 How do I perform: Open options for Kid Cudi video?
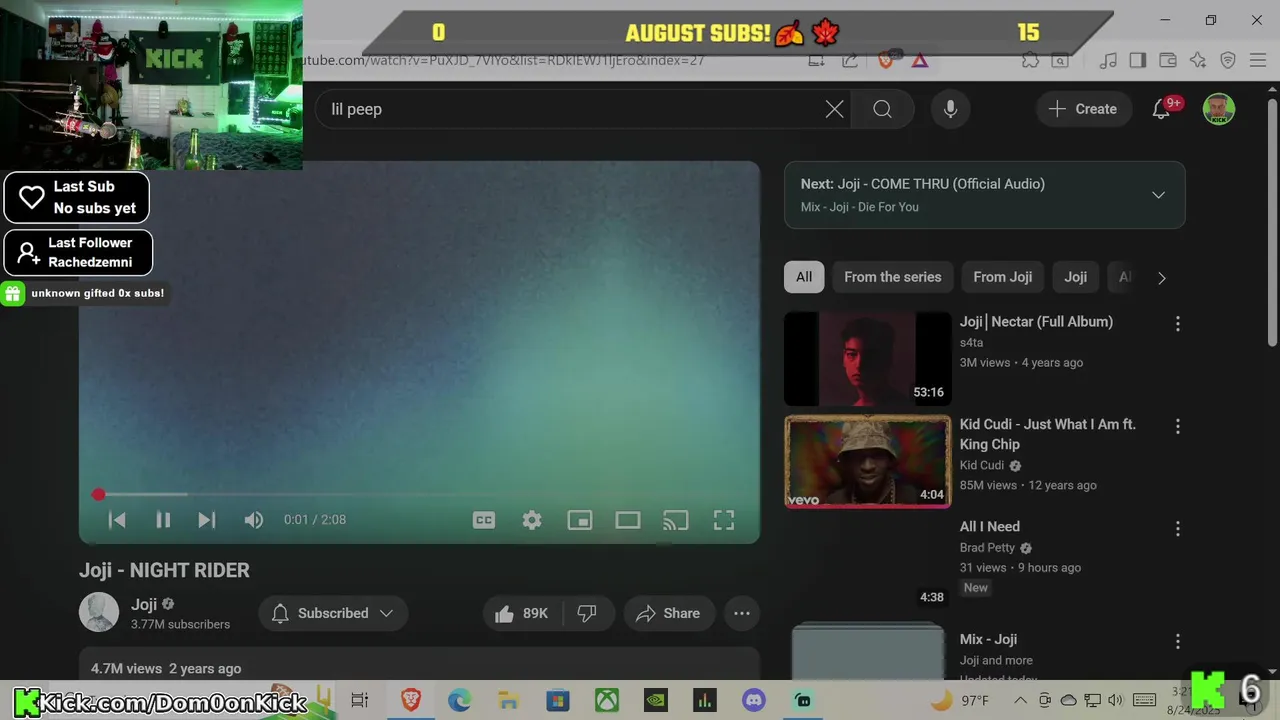click(1177, 427)
